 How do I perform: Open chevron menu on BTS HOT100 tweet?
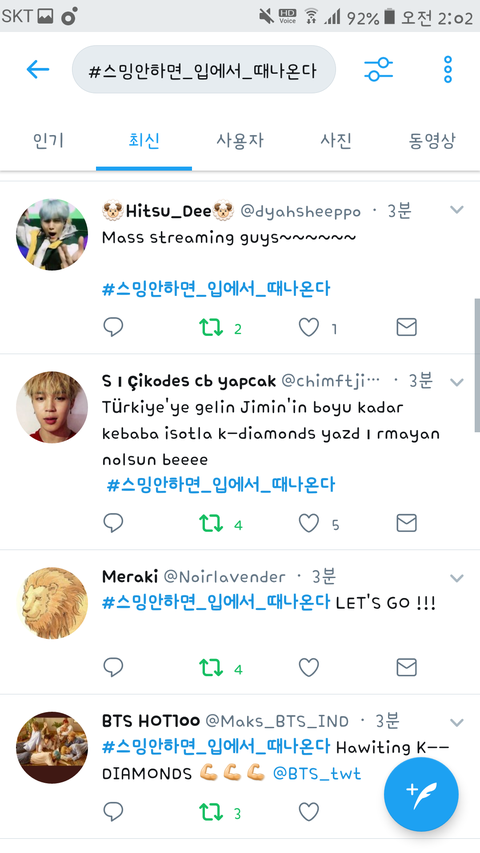coord(457,722)
